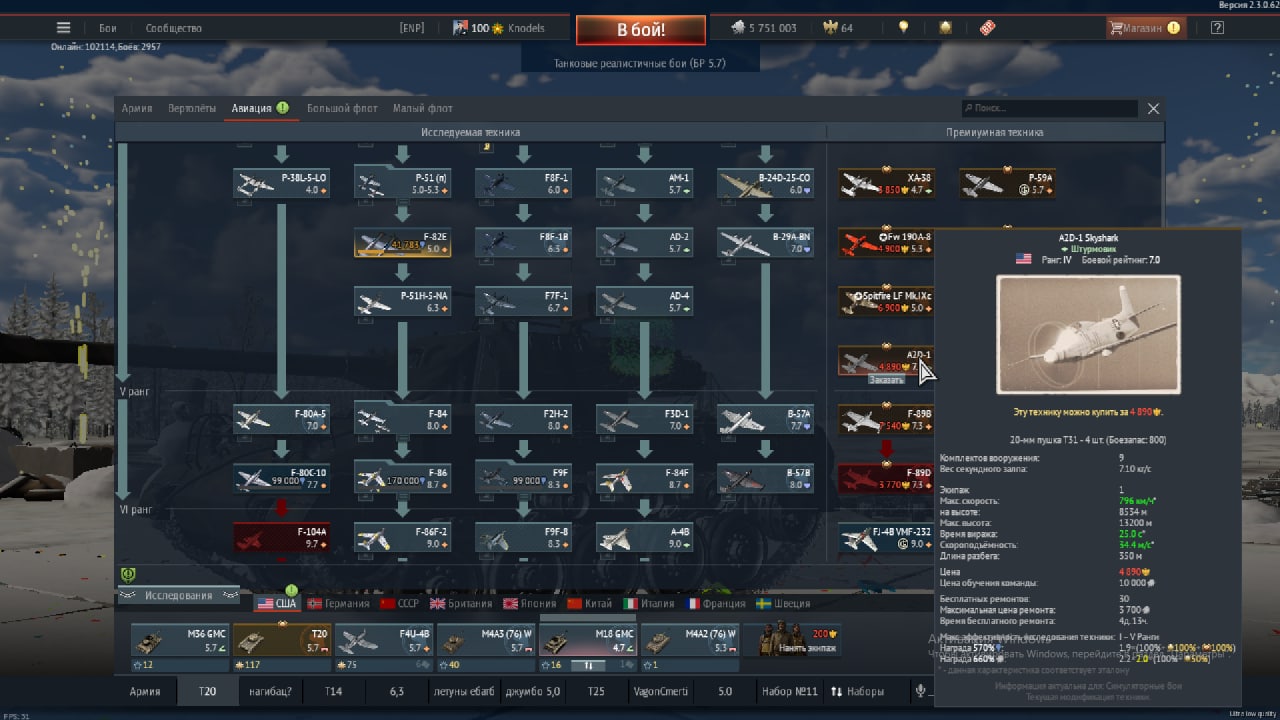The width and height of the screenshot is (1280, 720).
Task: Open the main hamburger menu
Action: tap(63, 28)
